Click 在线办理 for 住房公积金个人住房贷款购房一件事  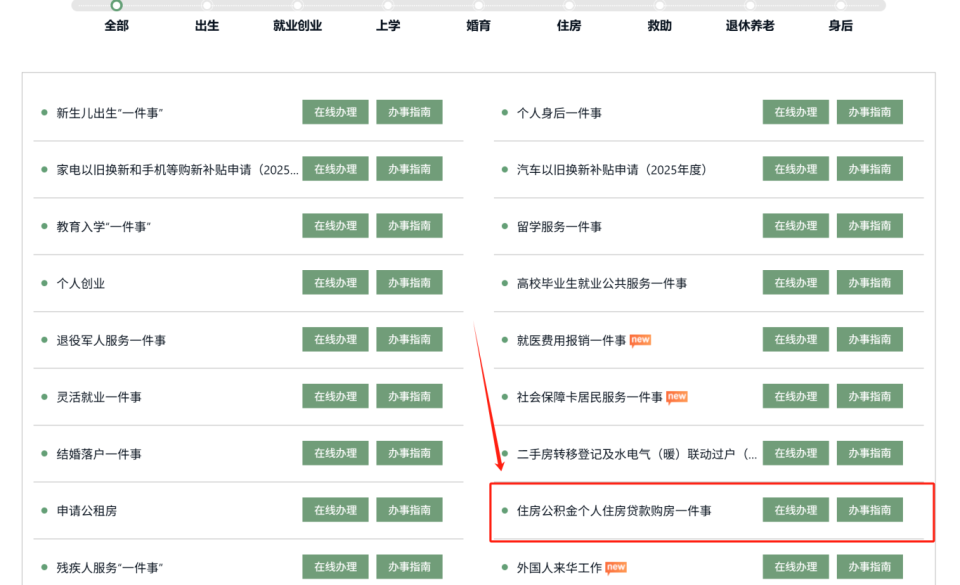coord(795,510)
